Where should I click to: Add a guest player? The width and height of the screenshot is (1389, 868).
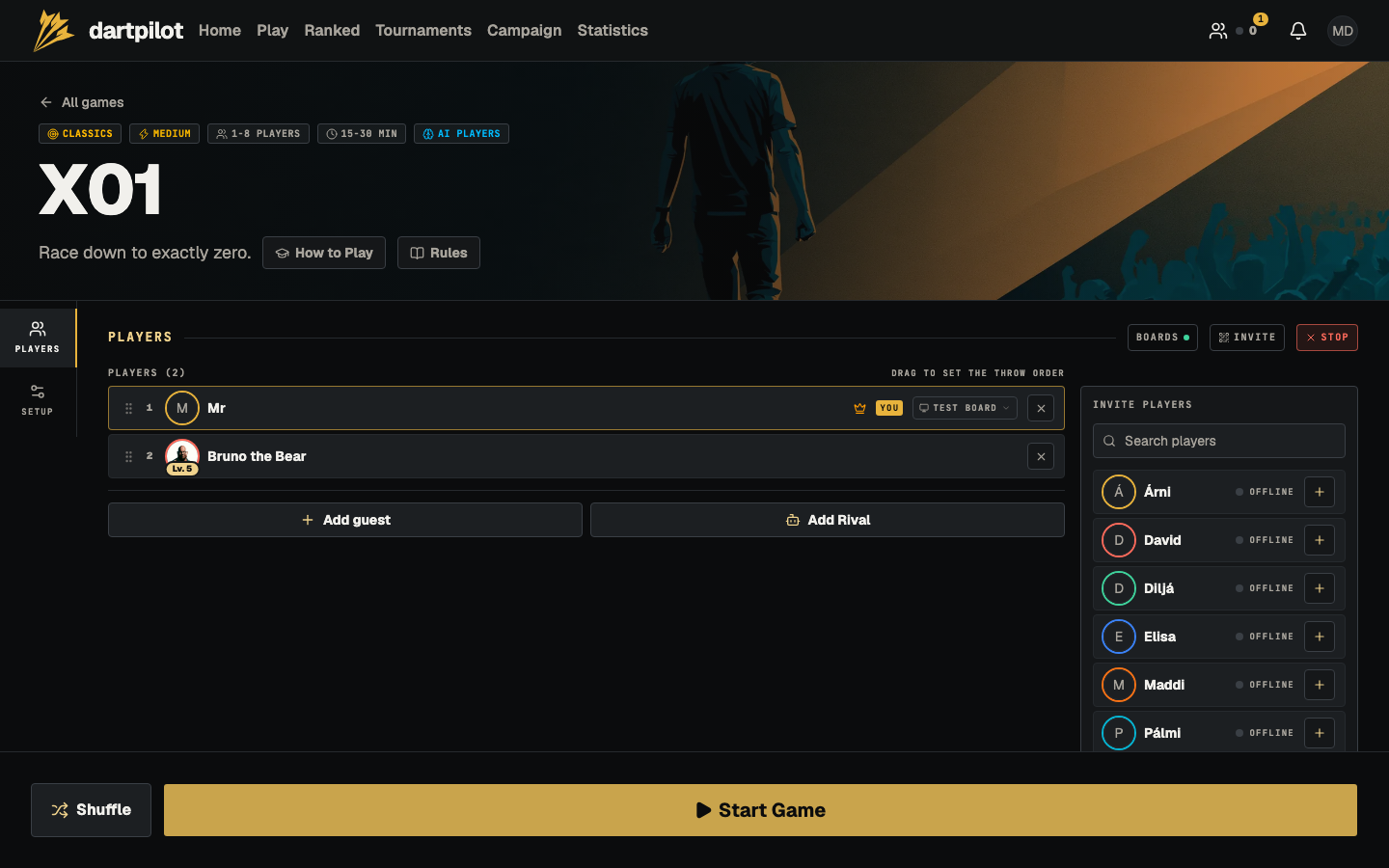tap(345, 520)
